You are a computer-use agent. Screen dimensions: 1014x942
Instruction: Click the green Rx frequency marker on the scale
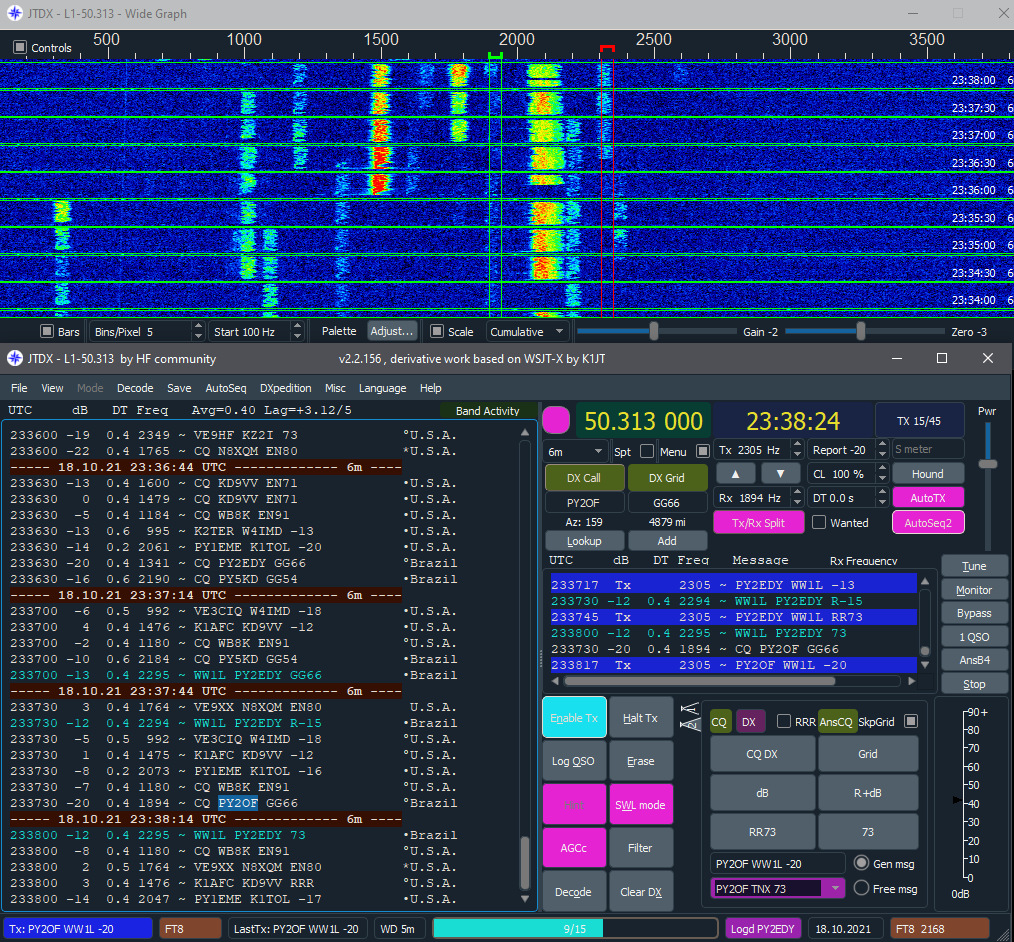[495, 56]
